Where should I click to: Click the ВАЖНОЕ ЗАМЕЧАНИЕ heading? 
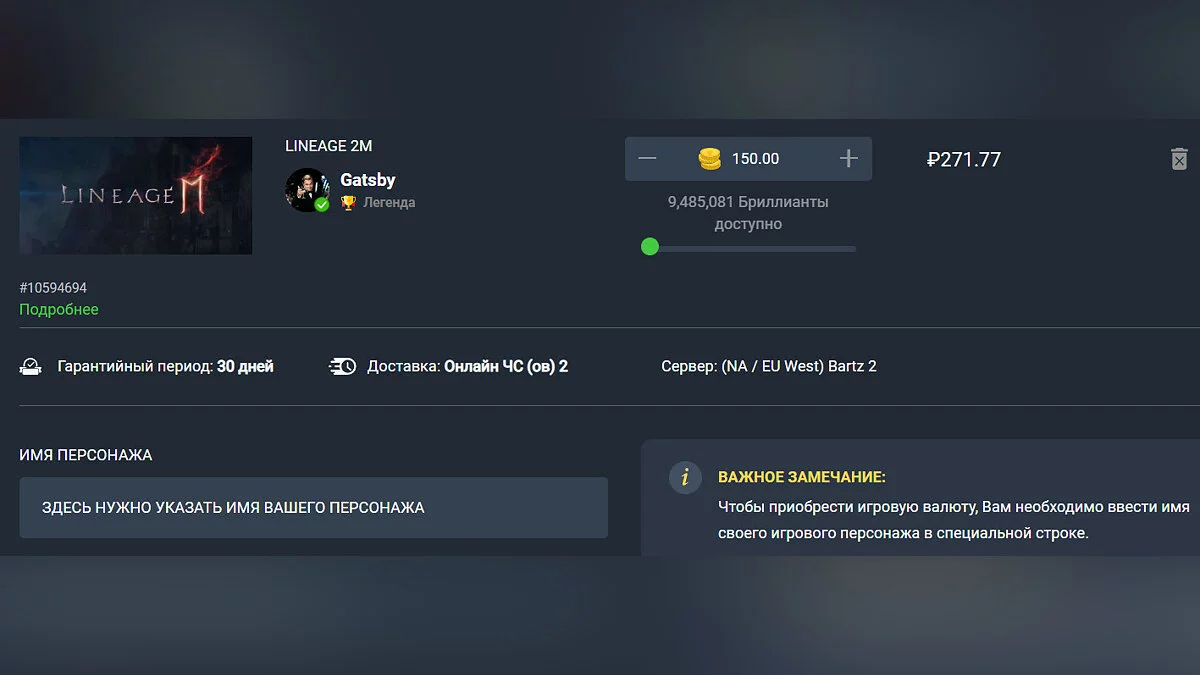click(x=802, y=477)
